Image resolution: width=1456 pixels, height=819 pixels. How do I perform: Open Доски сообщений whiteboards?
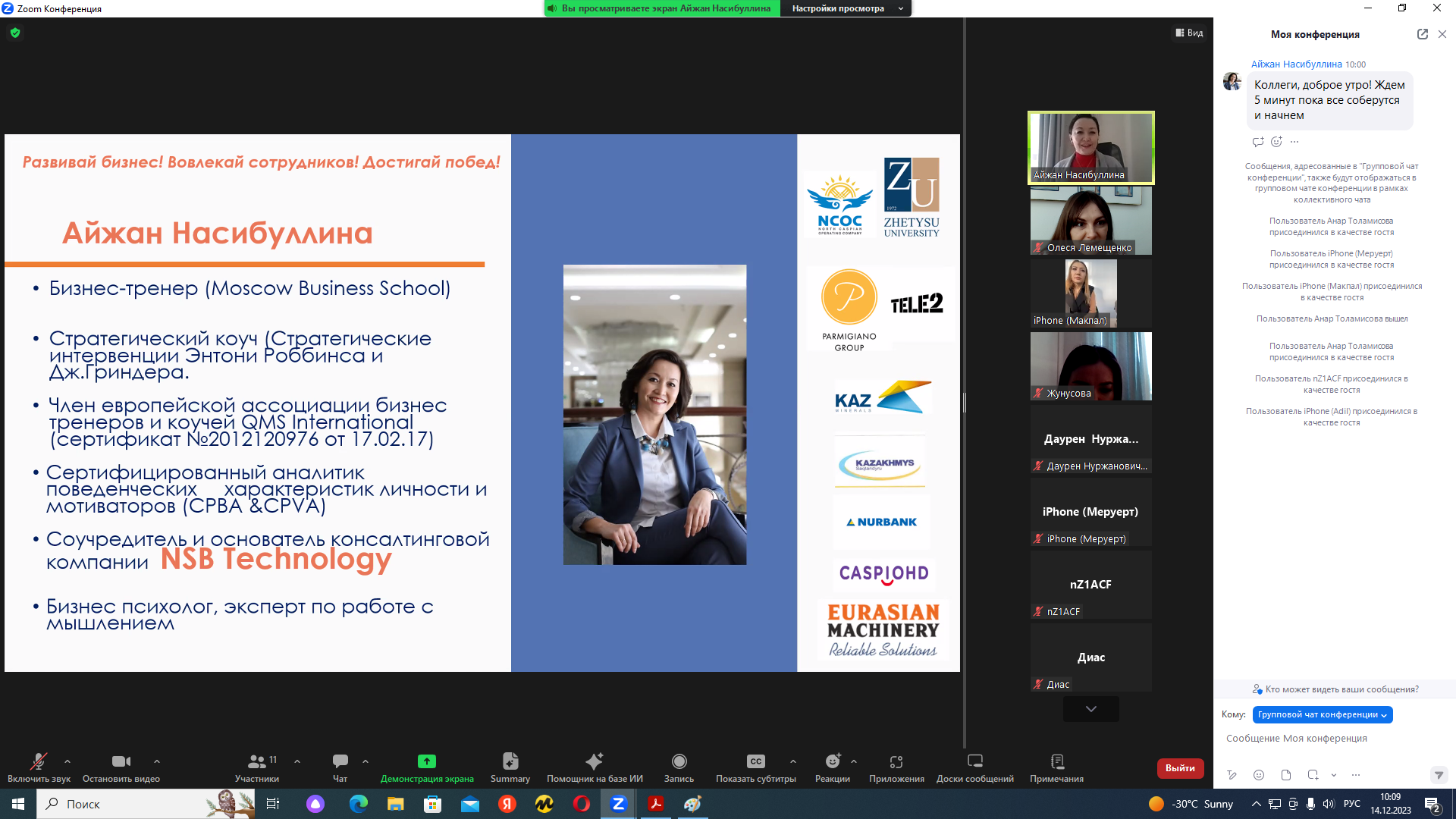click(974, 767)
